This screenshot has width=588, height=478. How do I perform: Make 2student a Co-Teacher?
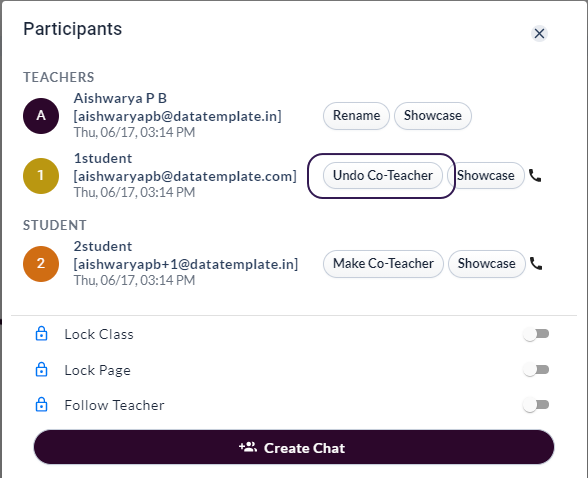click(x=383, y=264)
